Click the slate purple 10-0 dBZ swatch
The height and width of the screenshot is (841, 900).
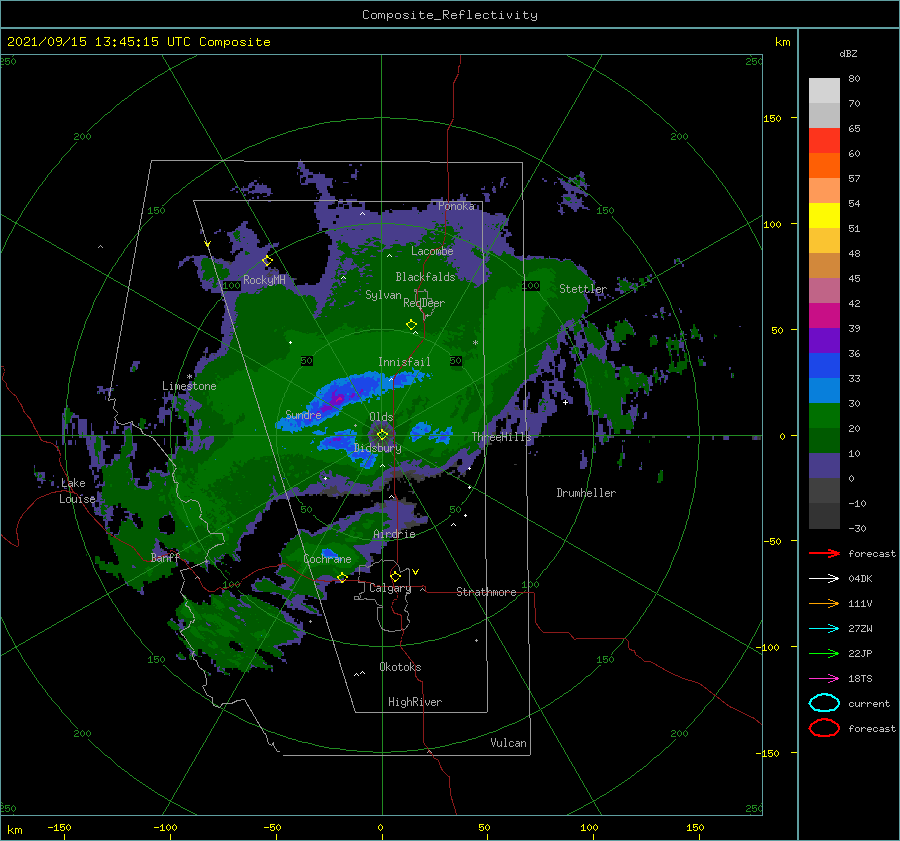[824, 466]
